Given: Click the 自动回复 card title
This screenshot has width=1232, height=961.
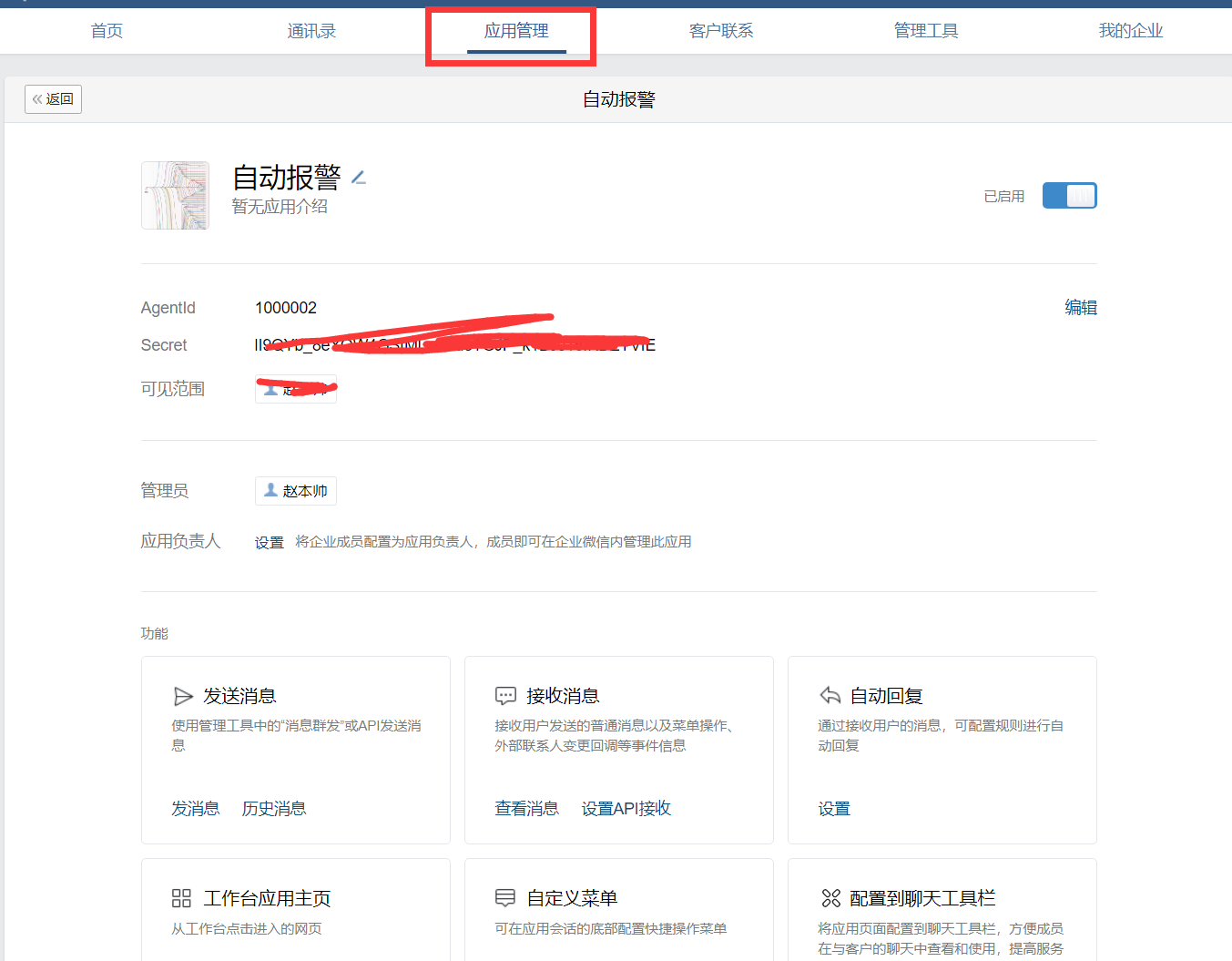Looking at the screenshot, I should click(886, 697).
